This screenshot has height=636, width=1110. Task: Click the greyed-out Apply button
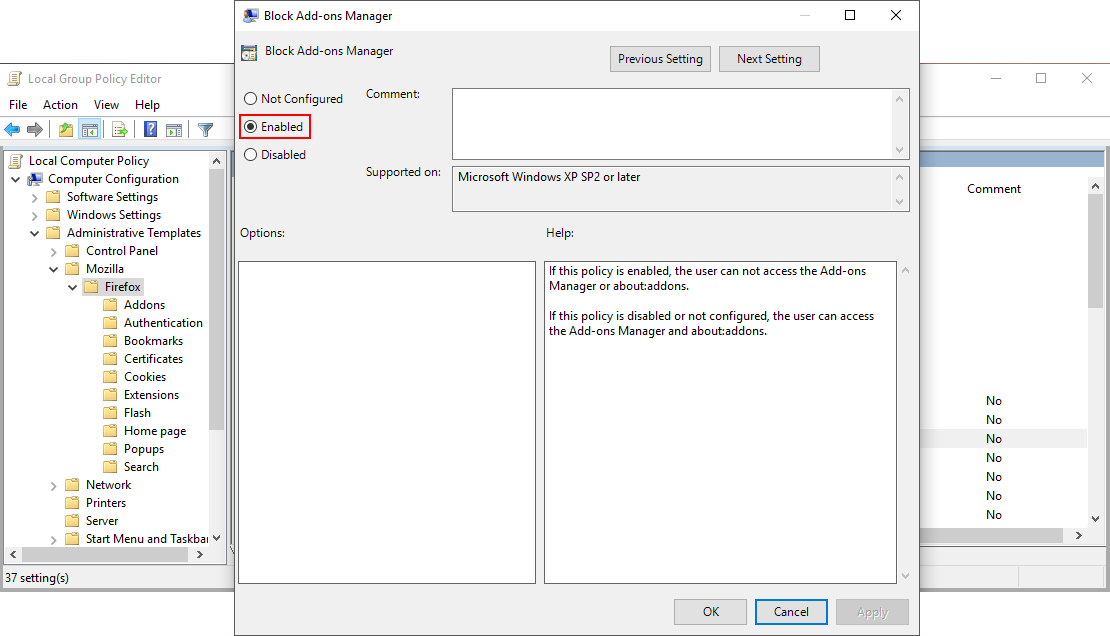pos(872,612)
